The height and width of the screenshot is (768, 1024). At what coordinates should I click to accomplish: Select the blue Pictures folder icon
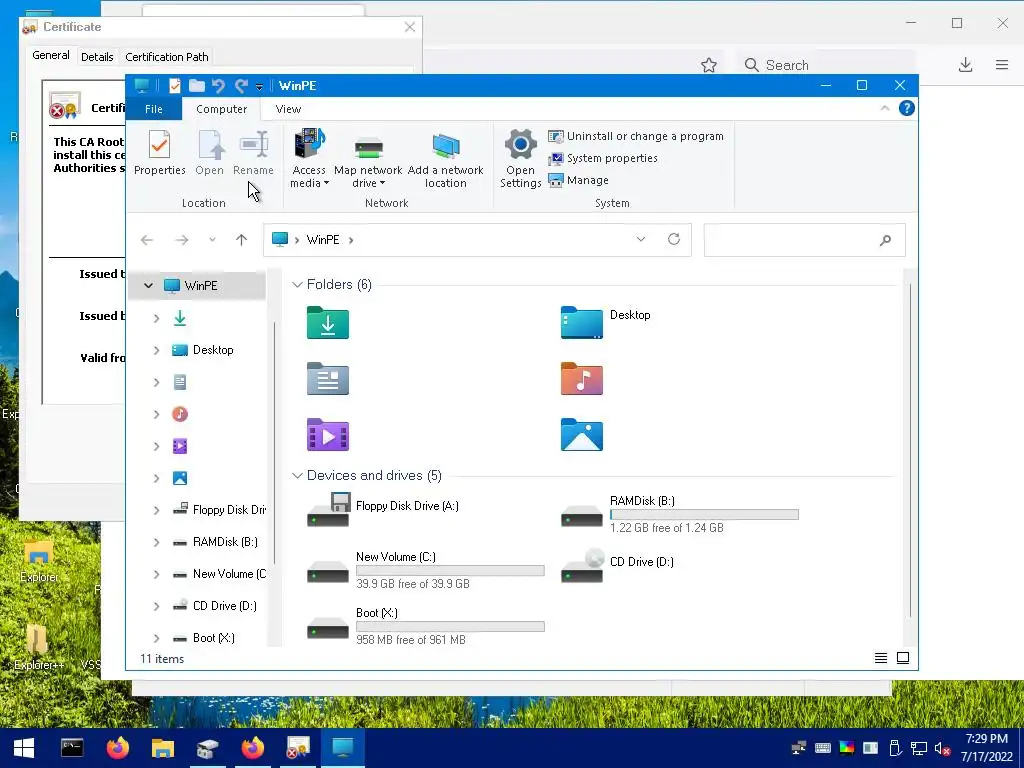point(581,435)
